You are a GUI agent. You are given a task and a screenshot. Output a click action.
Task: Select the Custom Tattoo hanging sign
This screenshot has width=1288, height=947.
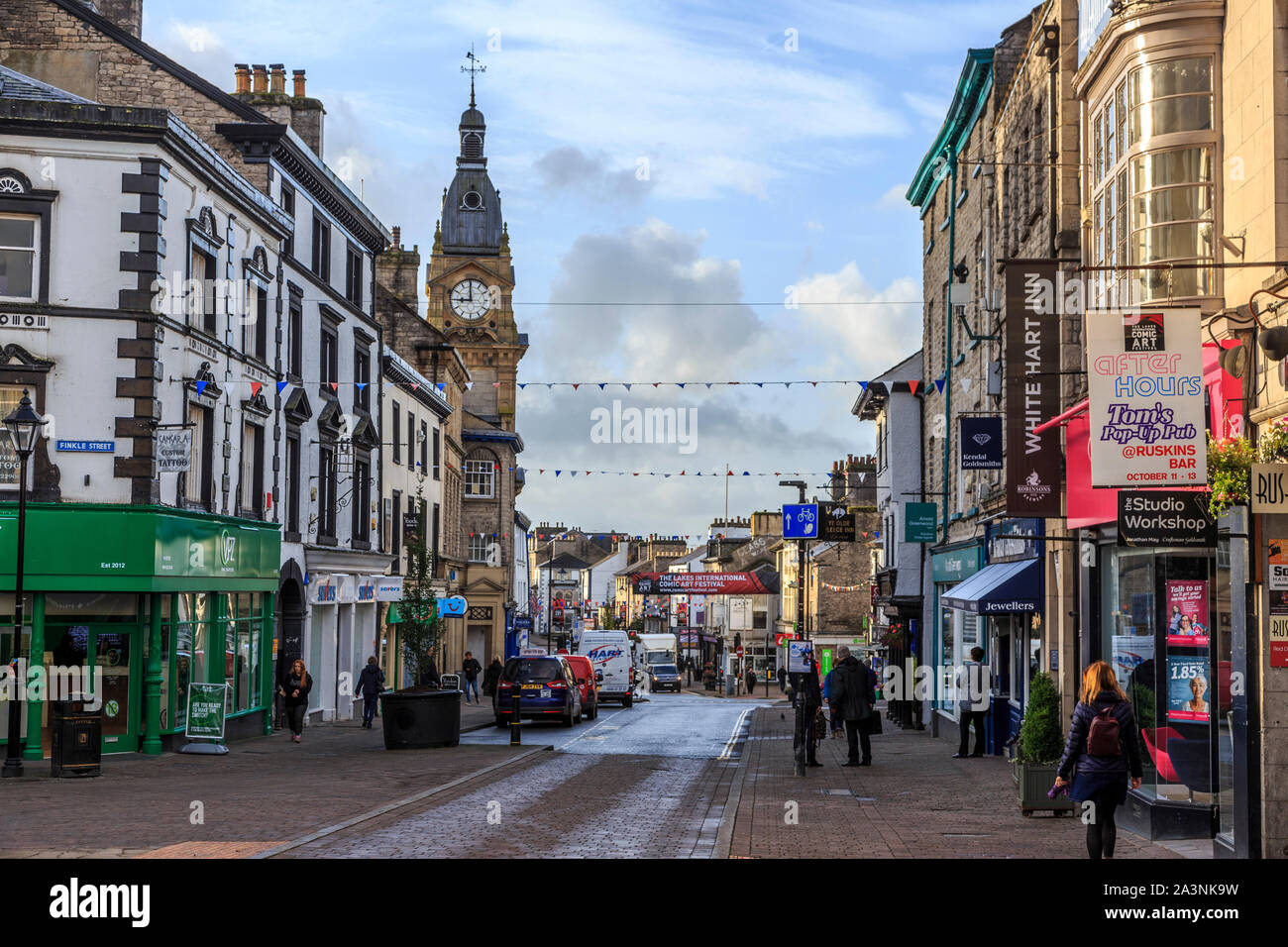[174, 450]
